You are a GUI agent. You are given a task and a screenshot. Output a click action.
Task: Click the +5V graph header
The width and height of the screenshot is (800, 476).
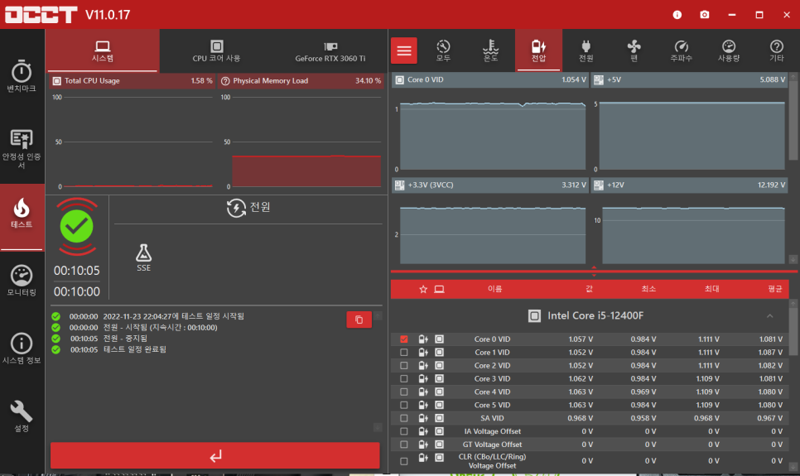[689, 80]
